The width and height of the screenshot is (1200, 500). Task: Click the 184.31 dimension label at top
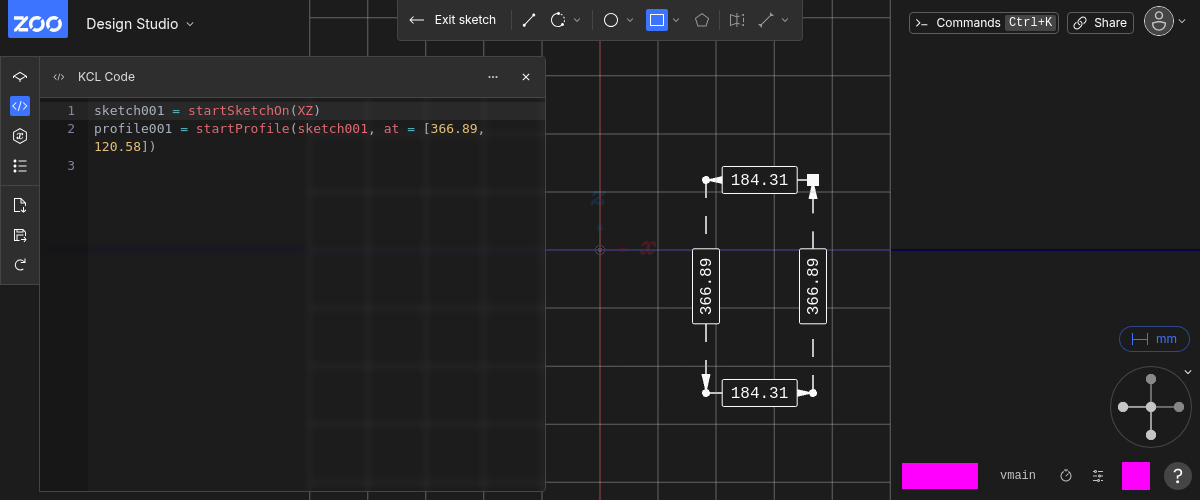pyautogui.click(x=759, y=180)
